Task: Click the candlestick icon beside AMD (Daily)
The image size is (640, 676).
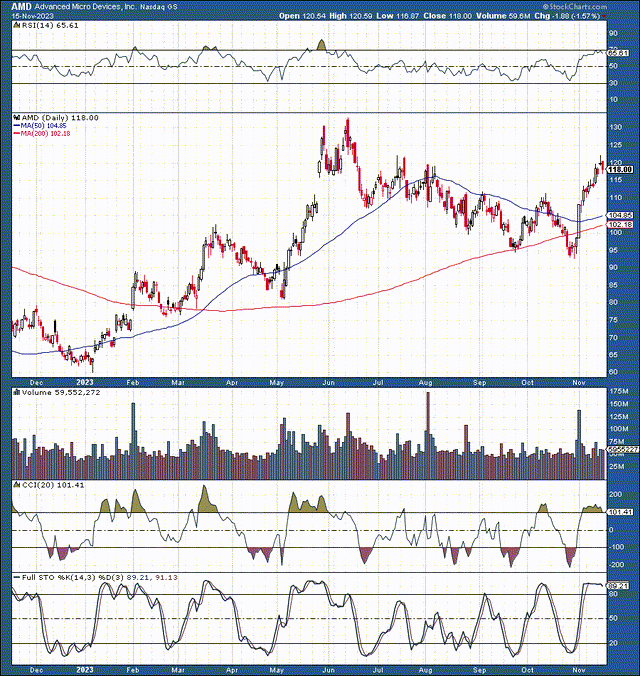Action: click(17, 118)
